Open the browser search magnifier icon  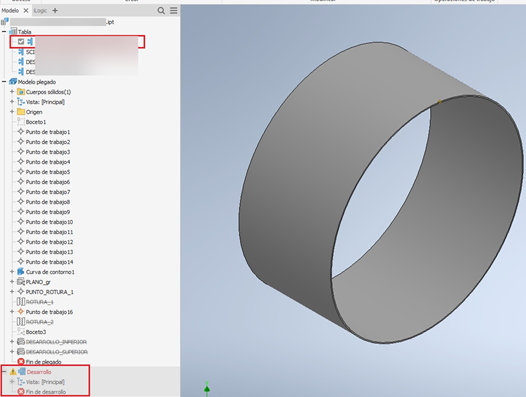click(x=161, y=11)
